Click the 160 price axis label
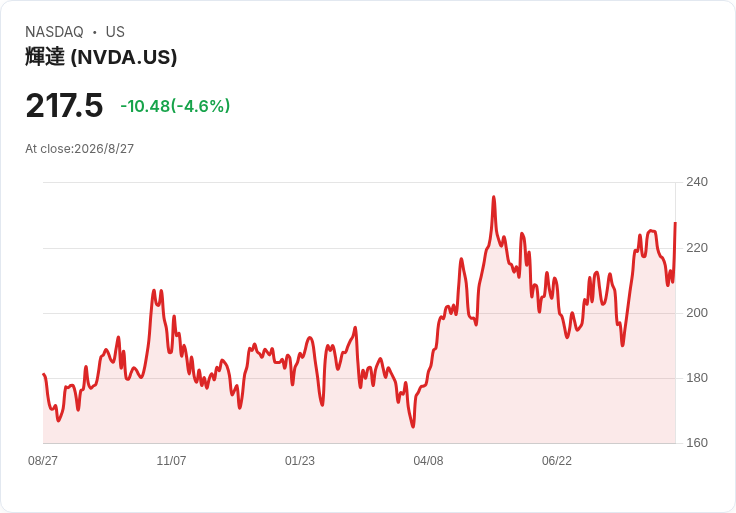The image size is (736, 513). pyautogui.click(x=697, y=443)
